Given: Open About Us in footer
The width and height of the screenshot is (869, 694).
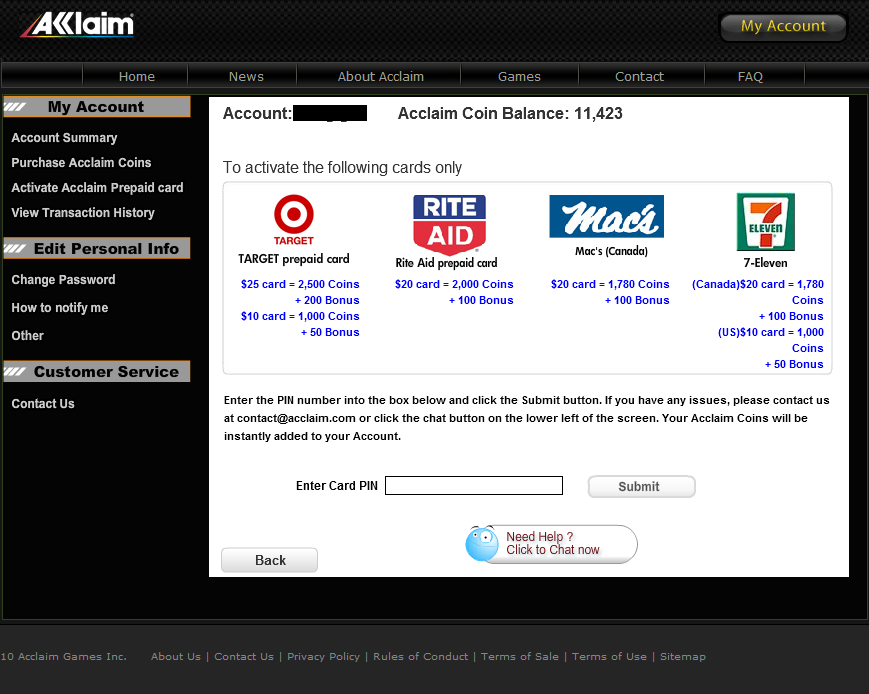Looking at the screenshot, I should click(176, 656).
